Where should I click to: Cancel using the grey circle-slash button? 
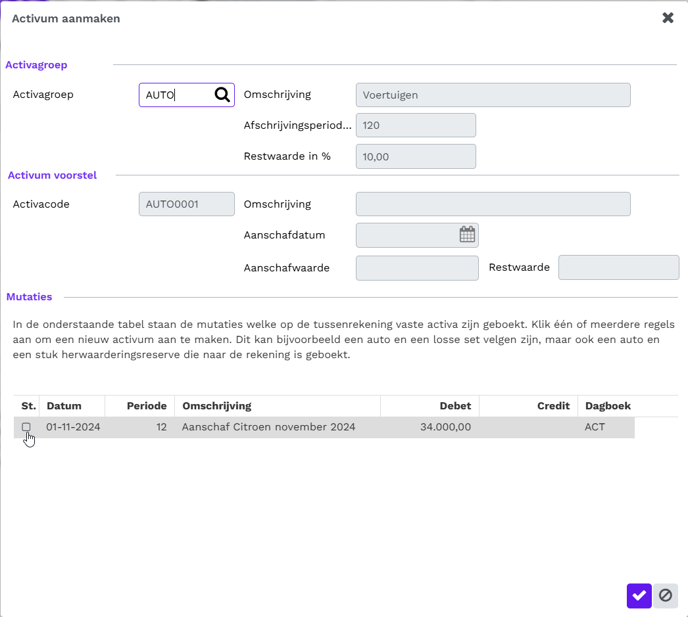[665, 595]
